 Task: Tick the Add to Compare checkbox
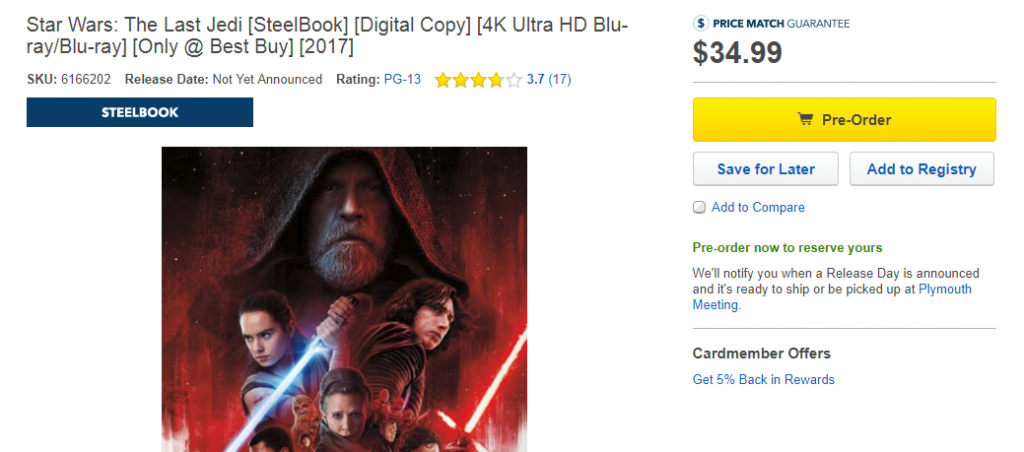[x=699, y=208]
